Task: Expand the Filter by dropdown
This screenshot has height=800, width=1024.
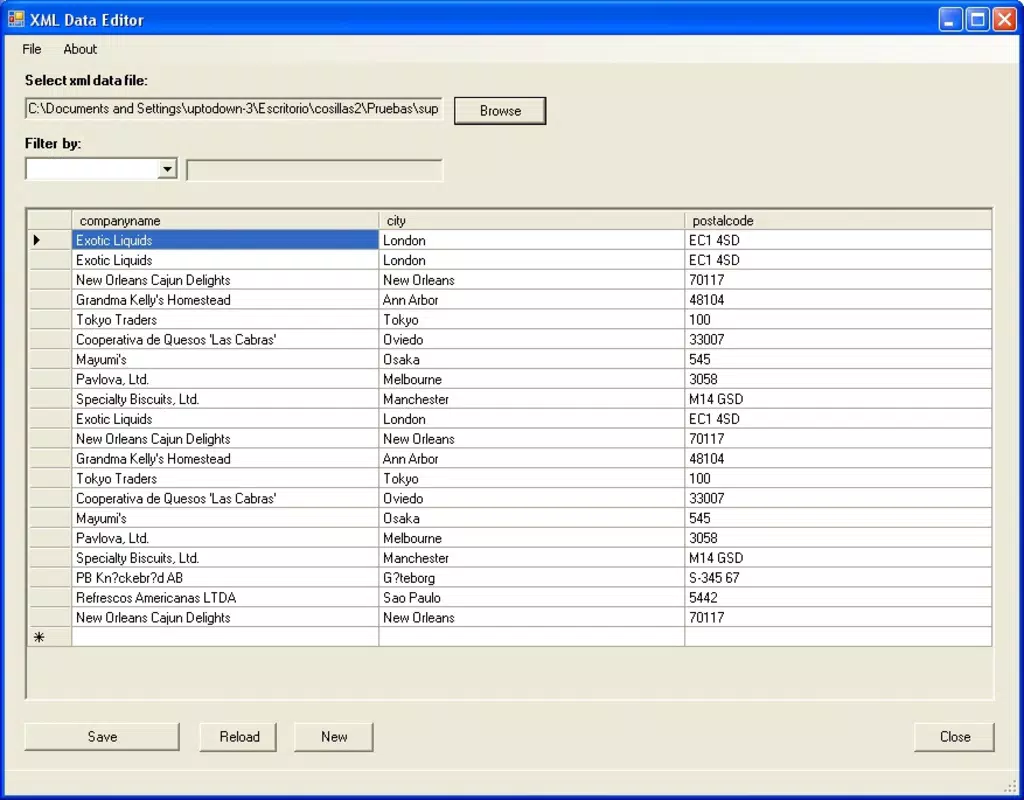Action: point(168,169)
